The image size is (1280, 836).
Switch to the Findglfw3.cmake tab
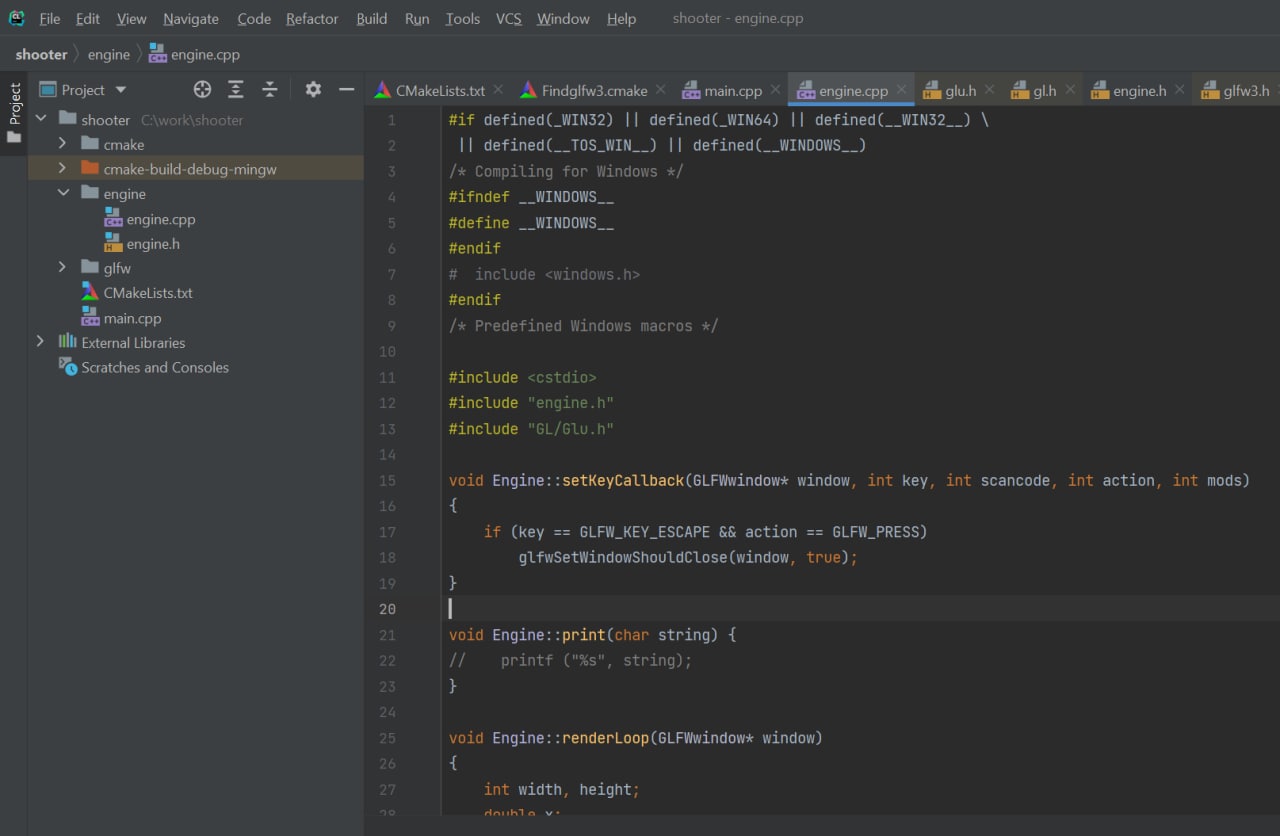594,91
